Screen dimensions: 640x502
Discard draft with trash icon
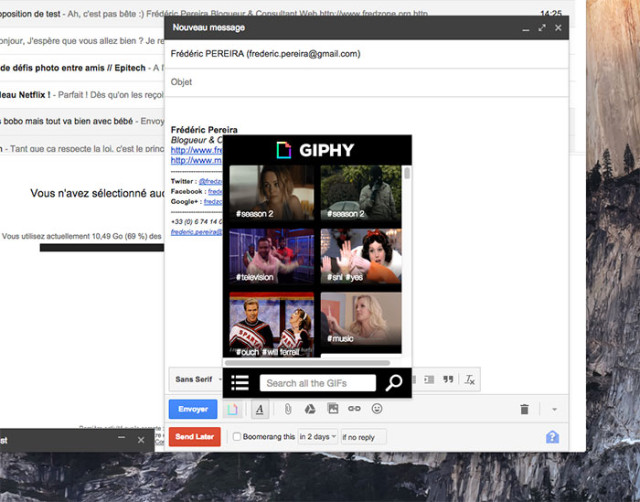tap(524, 409)
